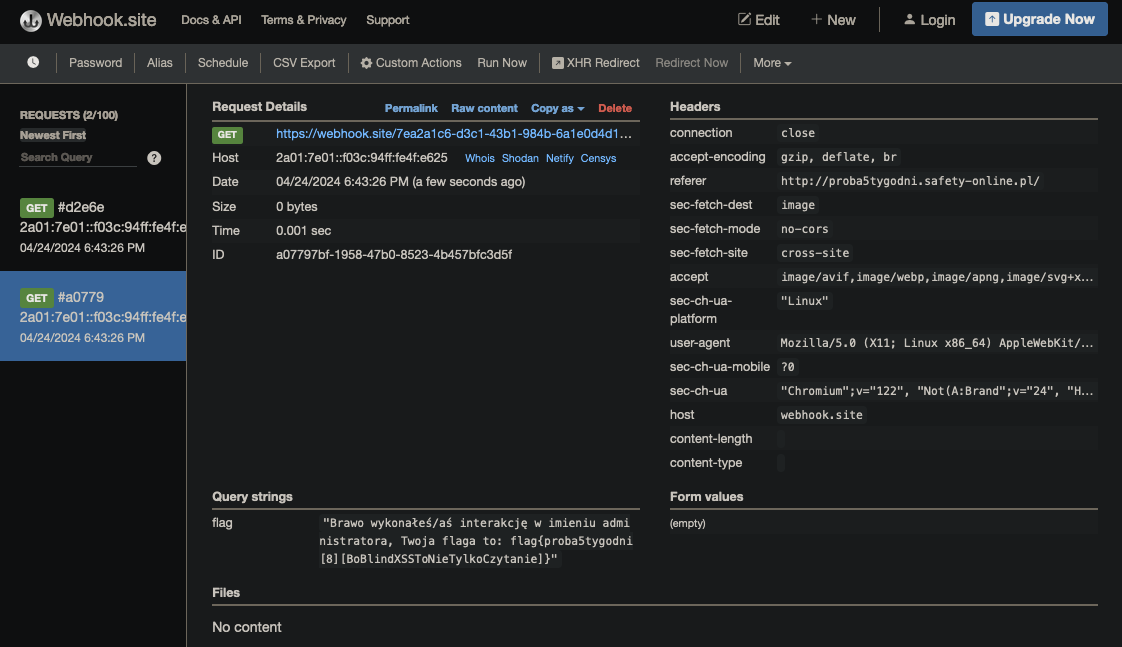Delete the selected request
The image size is (1122, 647).
[615, 108]
